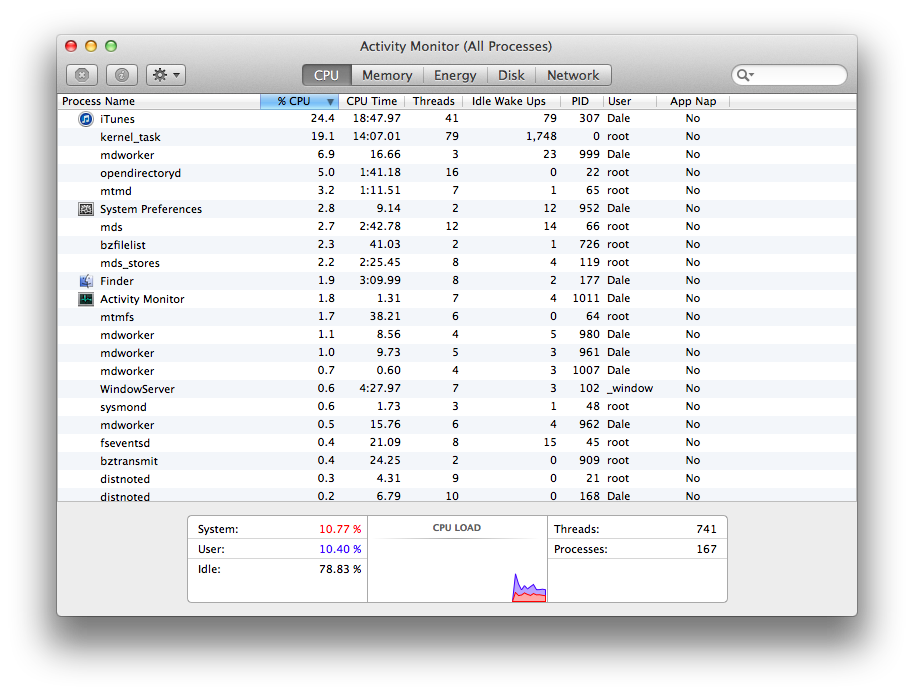Viewport: 914px width, 695px height.
Task: Sort by Threads column header
Action: point(434,101)
